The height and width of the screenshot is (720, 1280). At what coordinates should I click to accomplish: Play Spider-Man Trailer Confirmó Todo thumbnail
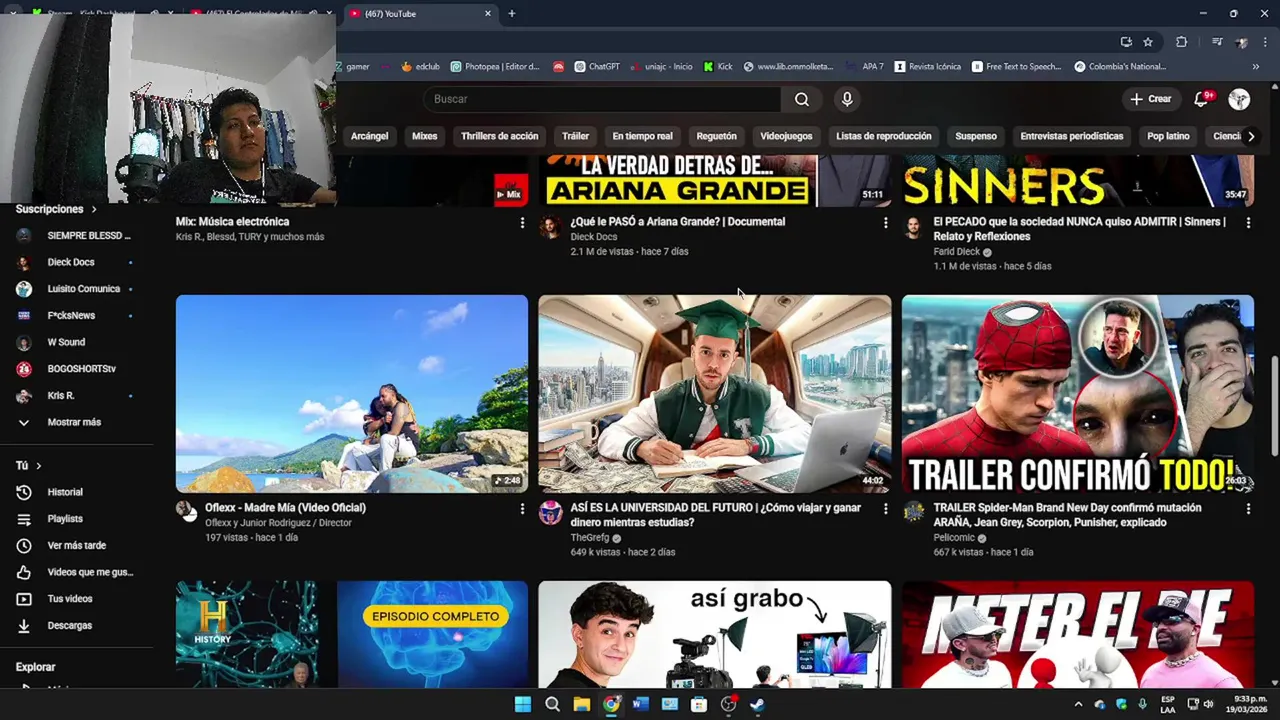click(x=1078, y=394)
